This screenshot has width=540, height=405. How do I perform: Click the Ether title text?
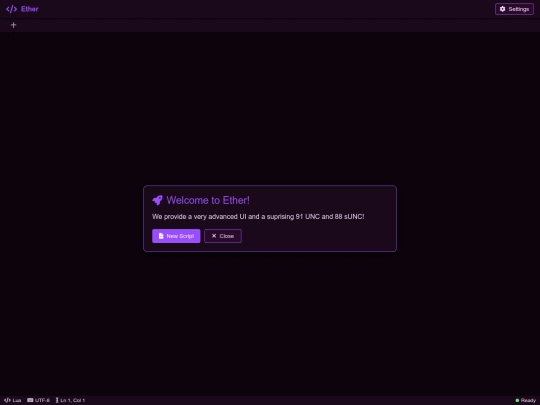30,9
